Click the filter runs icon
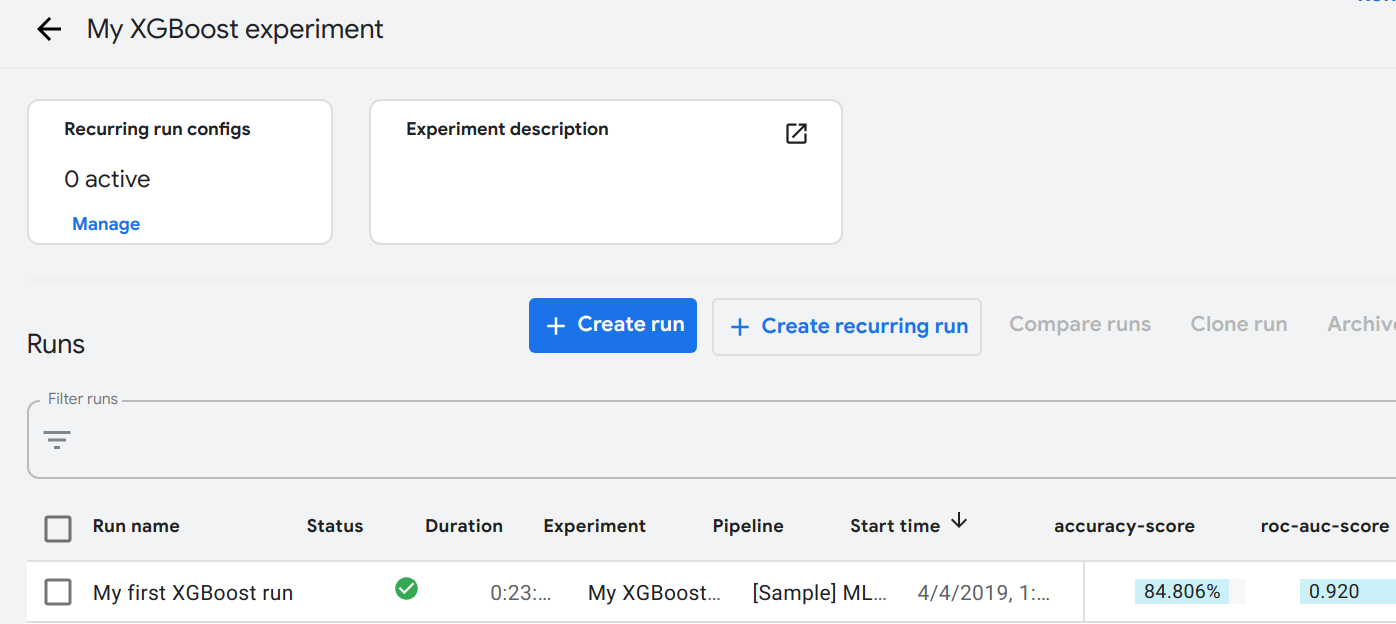Screen dimensions: 1396x624 [x=57, y=439]
